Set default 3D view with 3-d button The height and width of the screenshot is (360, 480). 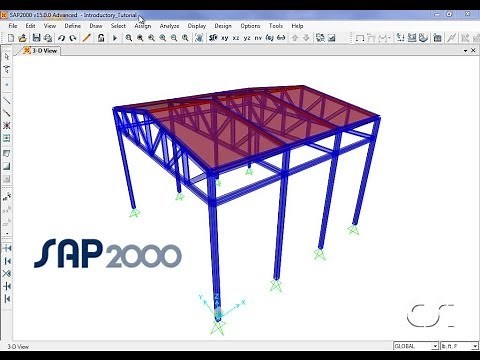coord(213,38)
